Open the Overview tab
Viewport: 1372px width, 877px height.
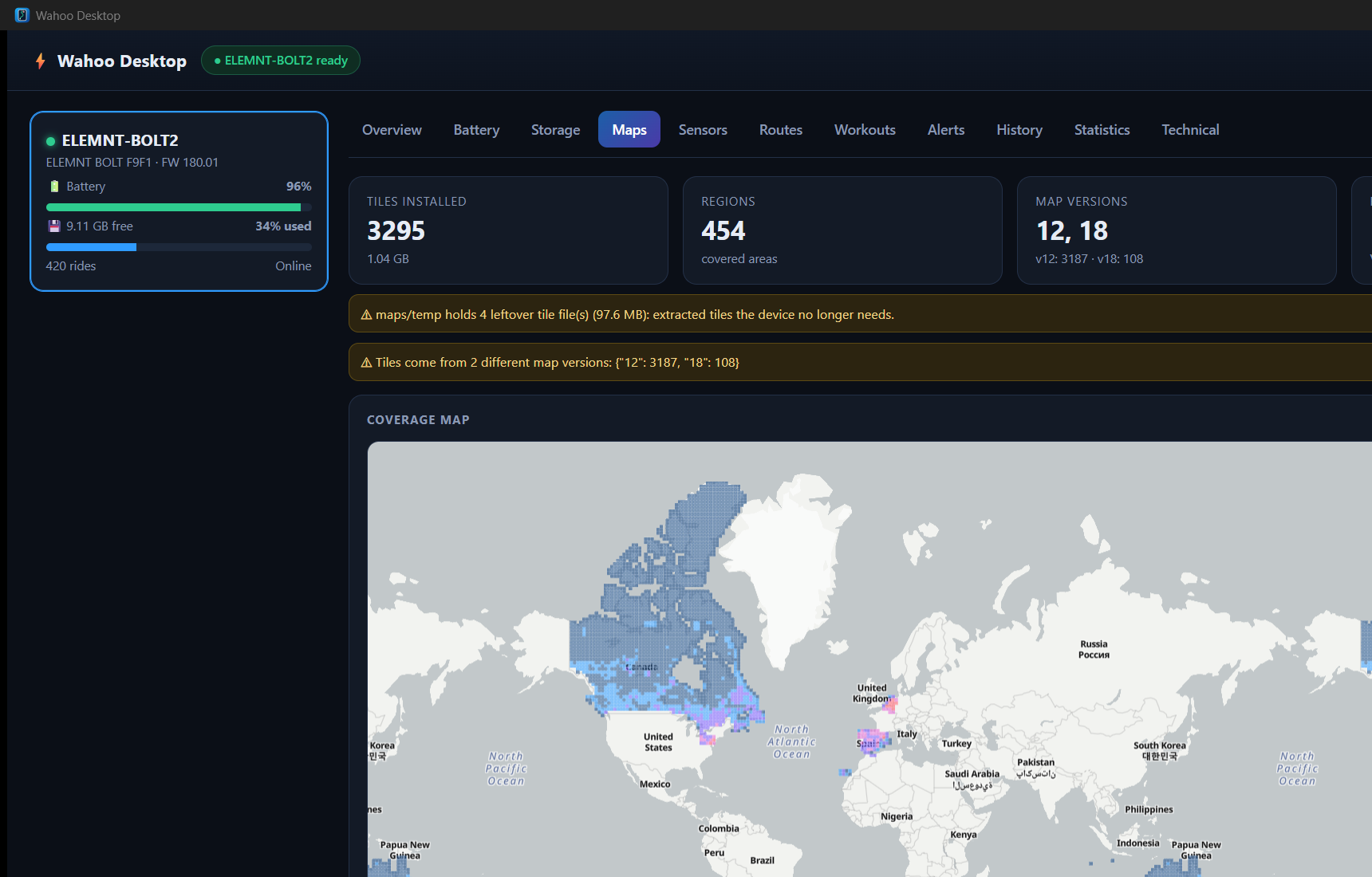pyautogui.click(x=392, y=130)
